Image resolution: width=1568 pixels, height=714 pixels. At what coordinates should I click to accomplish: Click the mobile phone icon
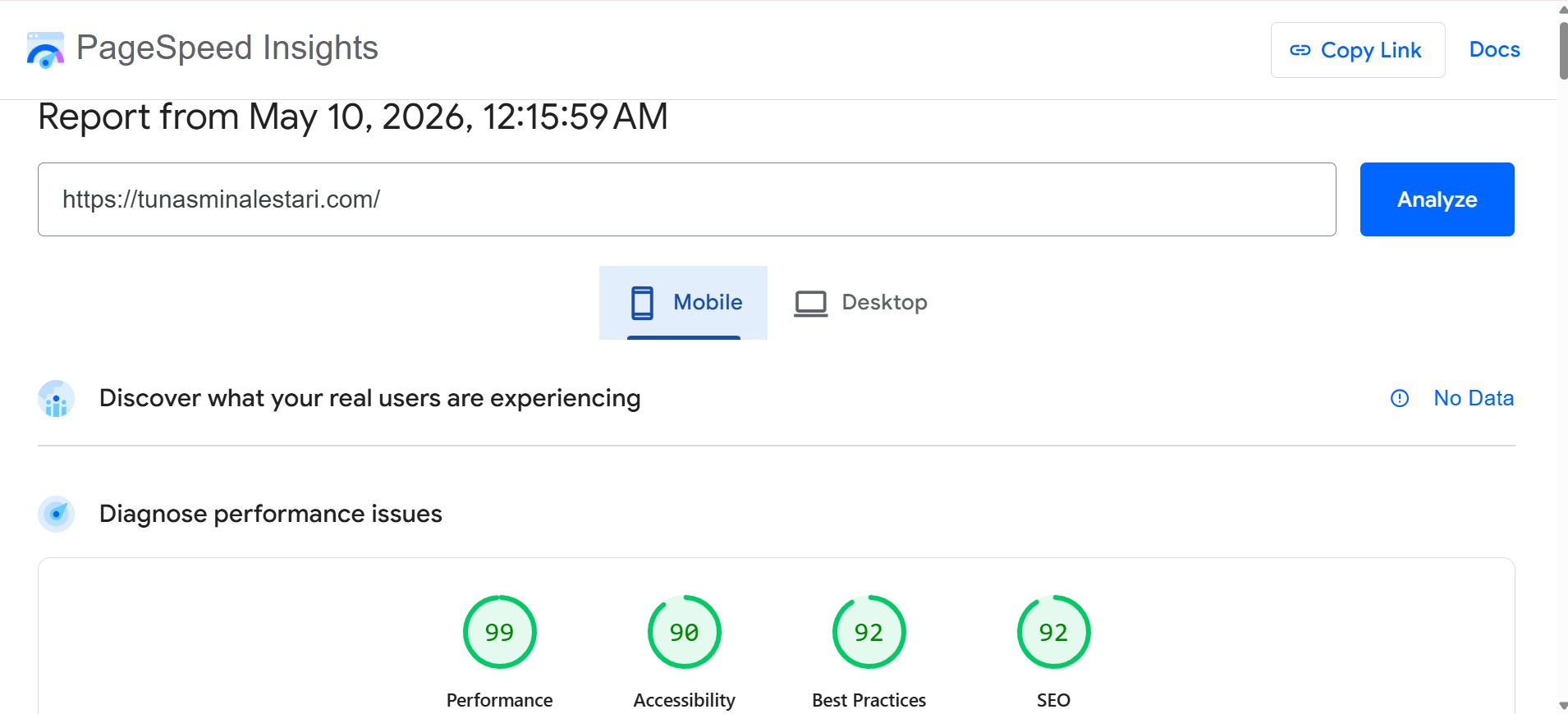(642, 303)
